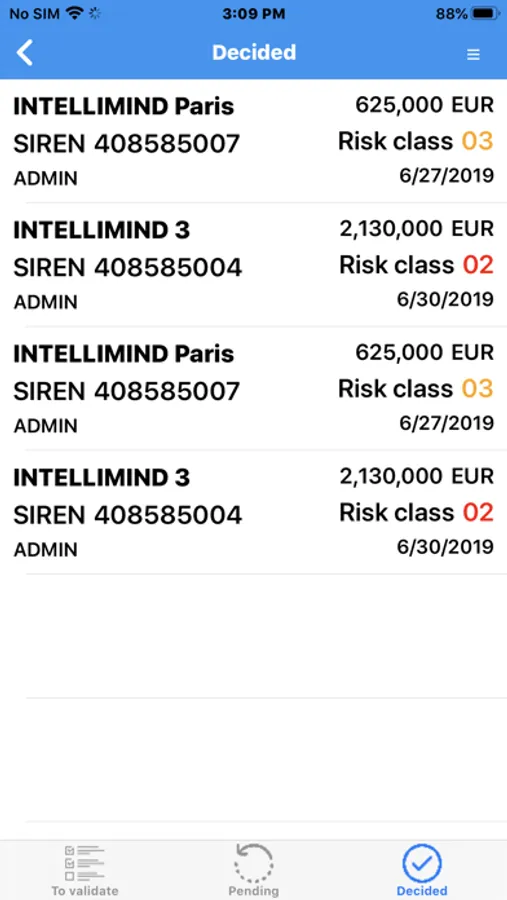Image resolution: width=507 pixels, height=900 pixels.
Task: Tap the red Risk class 02 label in second row
Action: pyautogui.click(x=416, y=265)
